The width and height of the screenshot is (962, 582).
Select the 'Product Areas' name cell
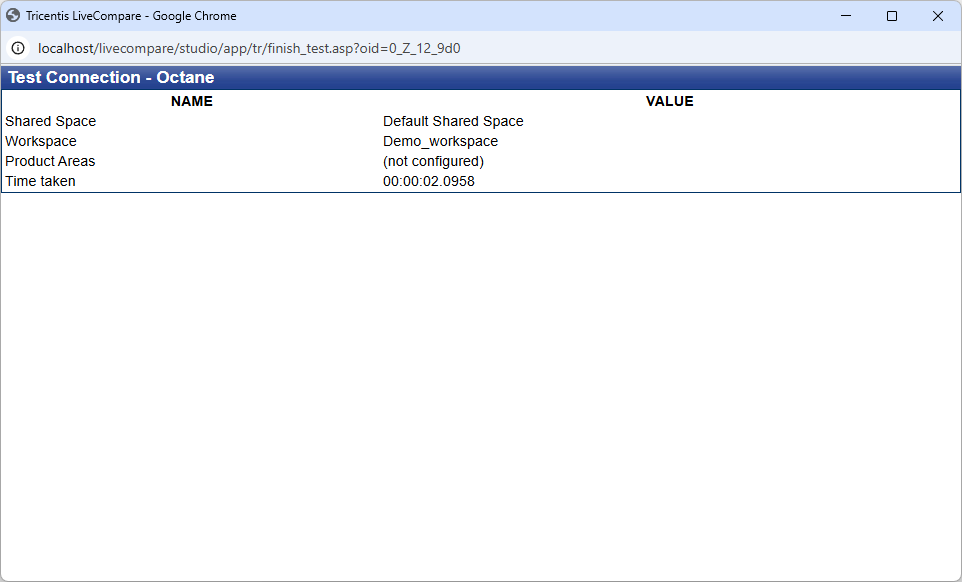pos(50,161)
